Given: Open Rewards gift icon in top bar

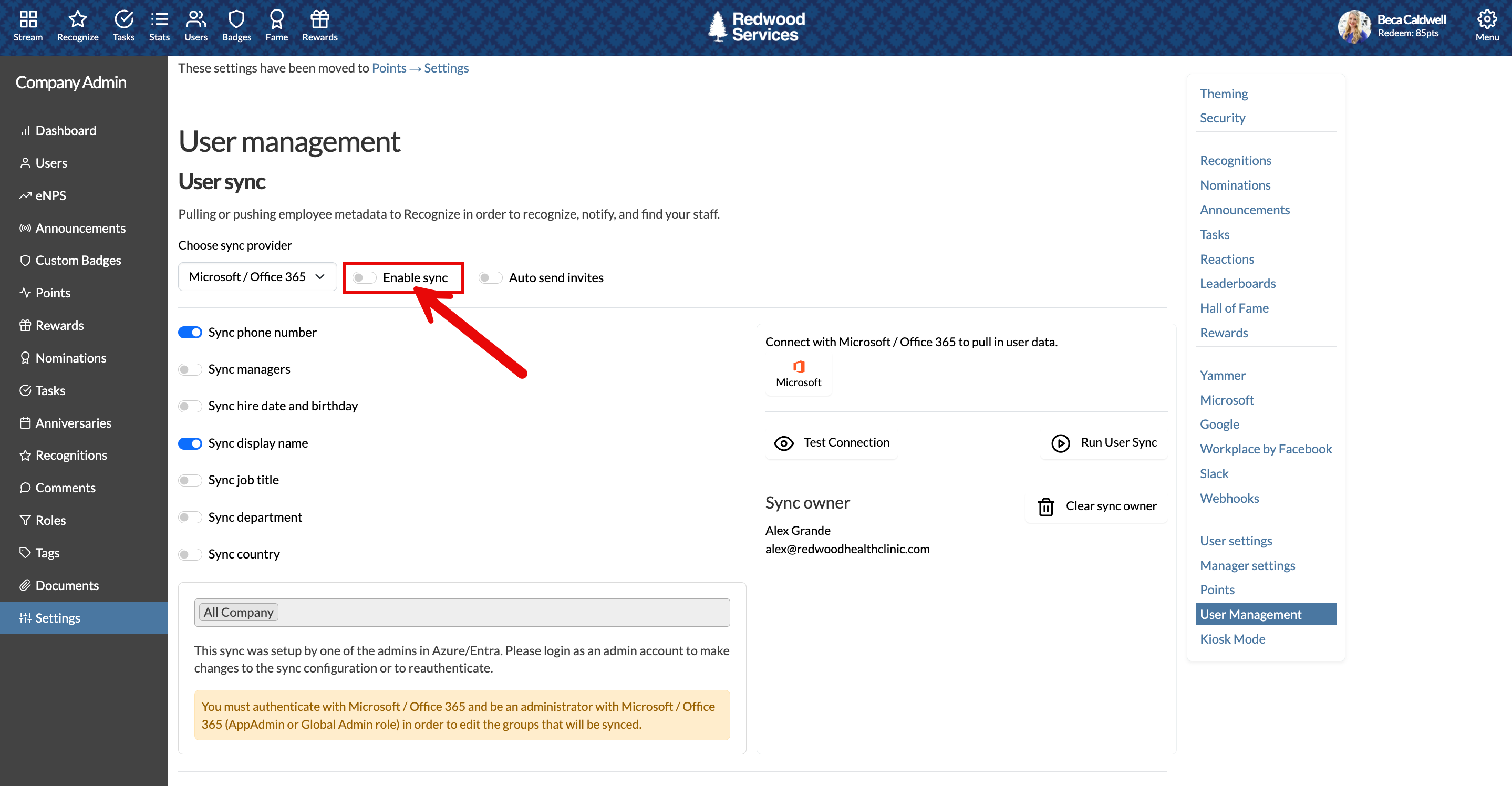Looking at the screenshot, I should 319,19.
